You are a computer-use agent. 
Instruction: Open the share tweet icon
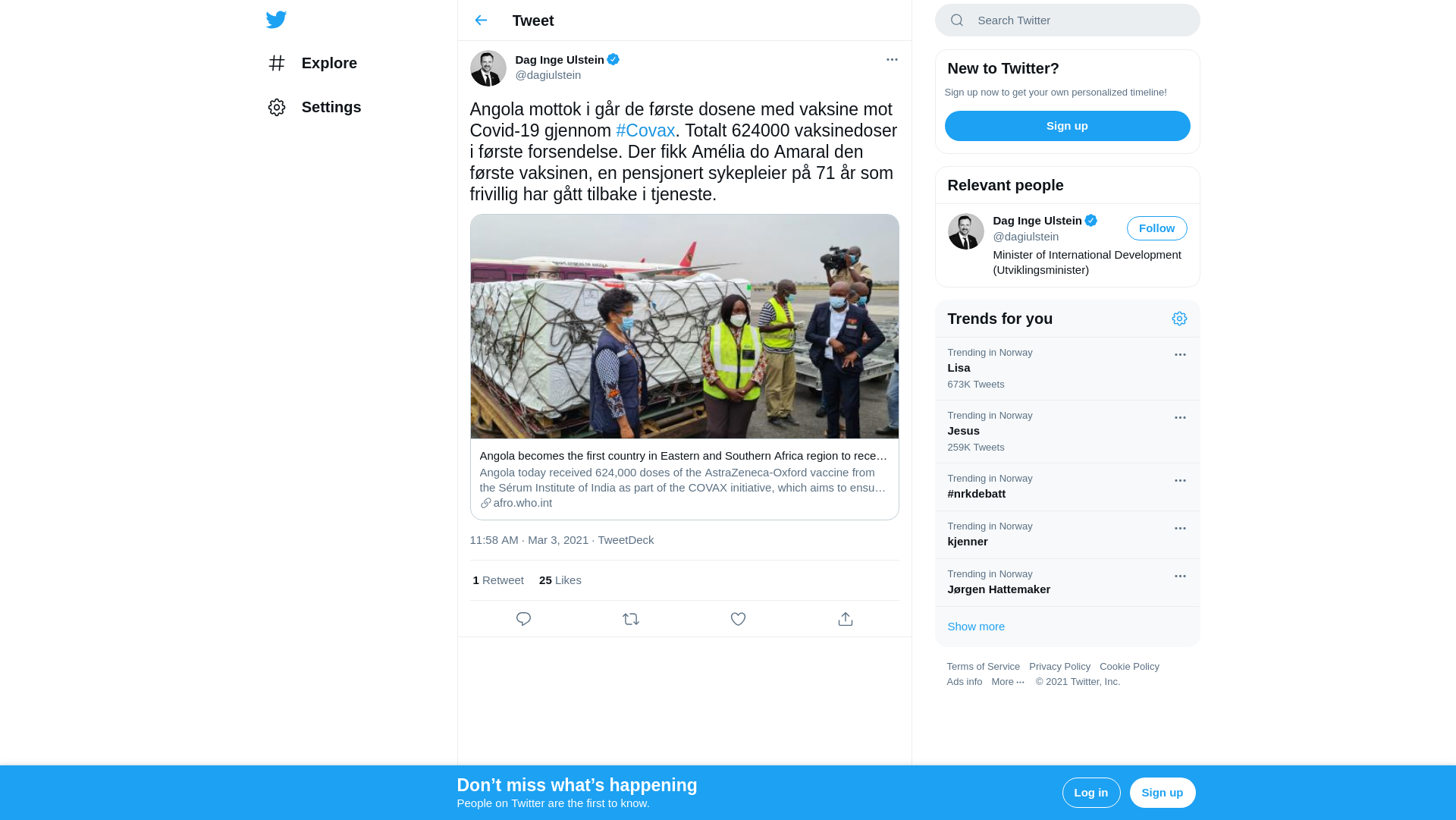point(846,619)
